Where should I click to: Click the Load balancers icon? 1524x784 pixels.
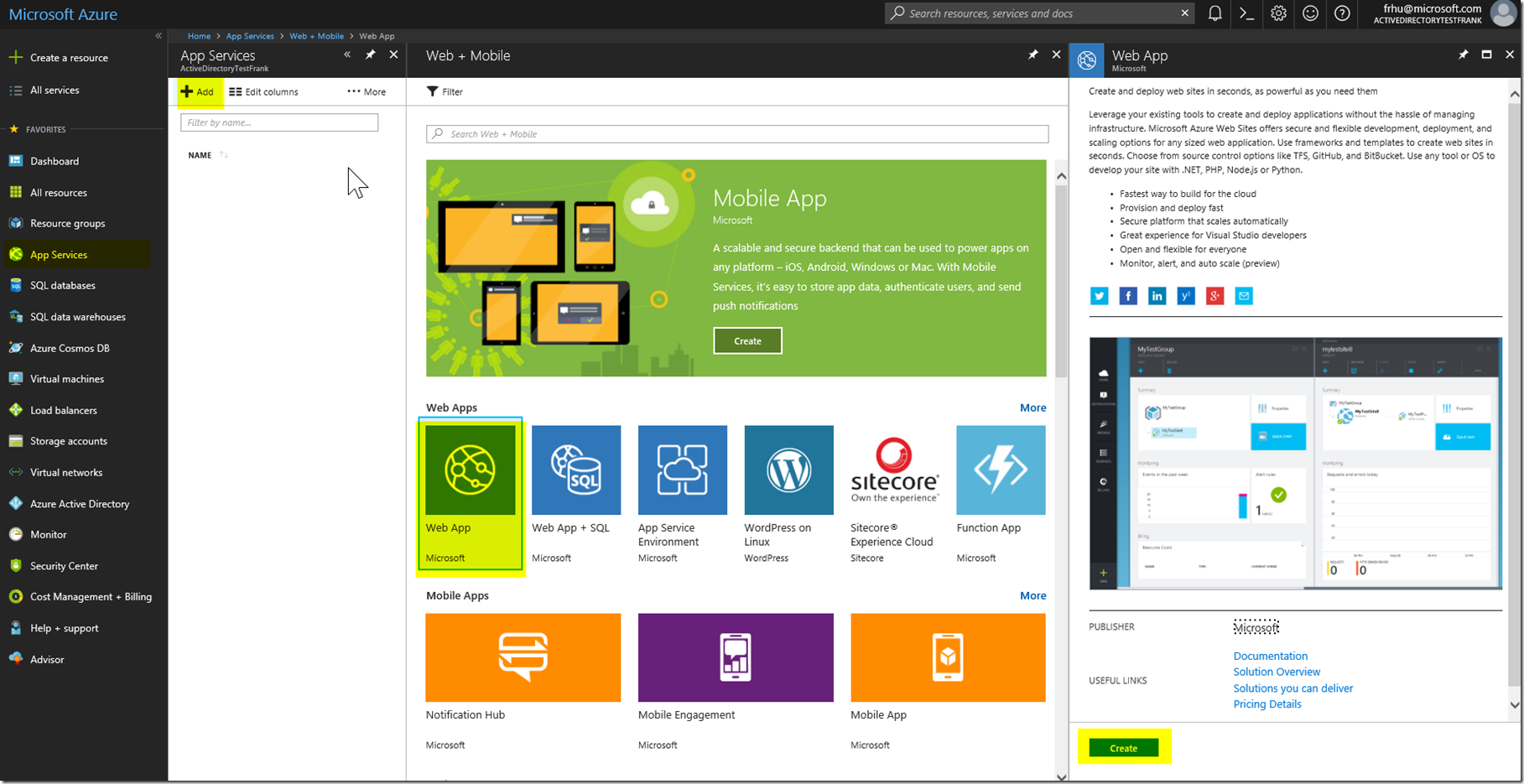point(15,410)
